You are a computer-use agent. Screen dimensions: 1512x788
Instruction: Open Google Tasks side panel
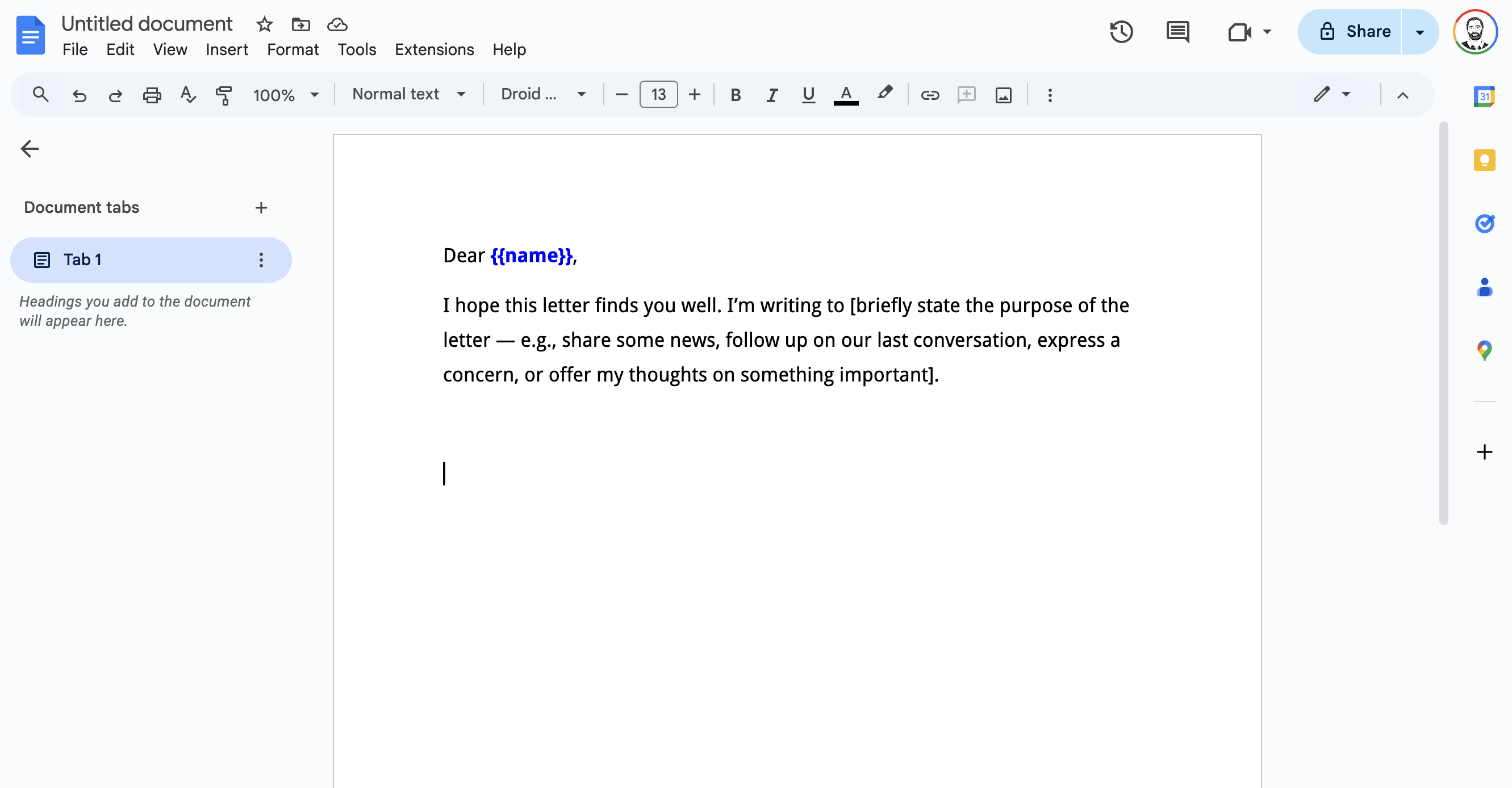click(x=1484, y=223)
